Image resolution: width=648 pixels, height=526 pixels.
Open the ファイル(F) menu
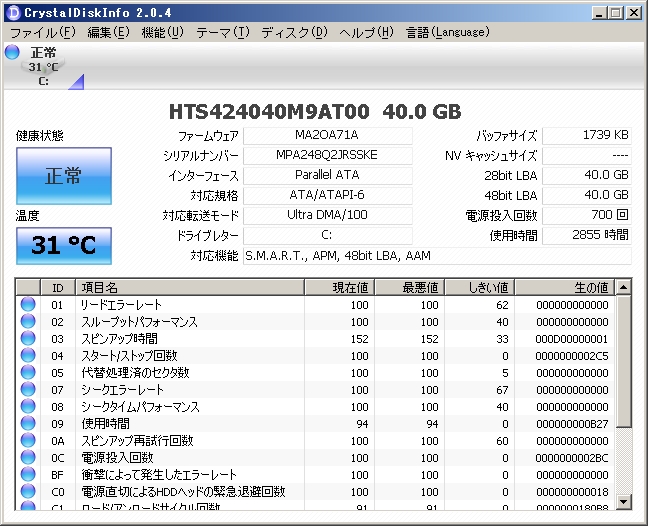tap(43, 32)
